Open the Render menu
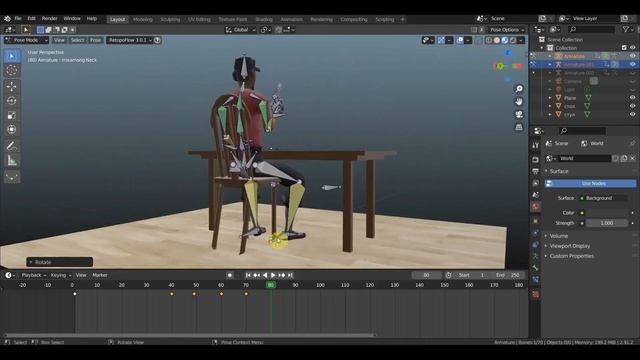Viewport: 640px width, 360px height. 49,19
